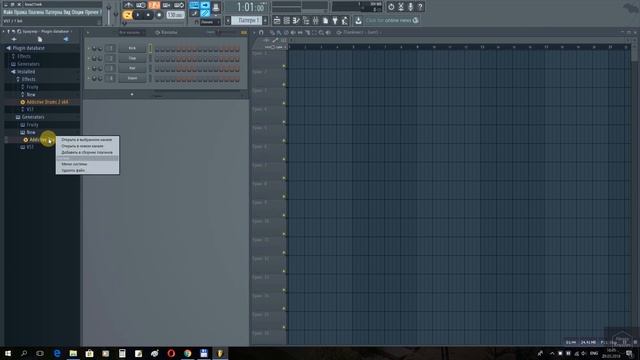The image size is (640, 360).
Task: Open content library download icon
Action: tap(358, 20)
